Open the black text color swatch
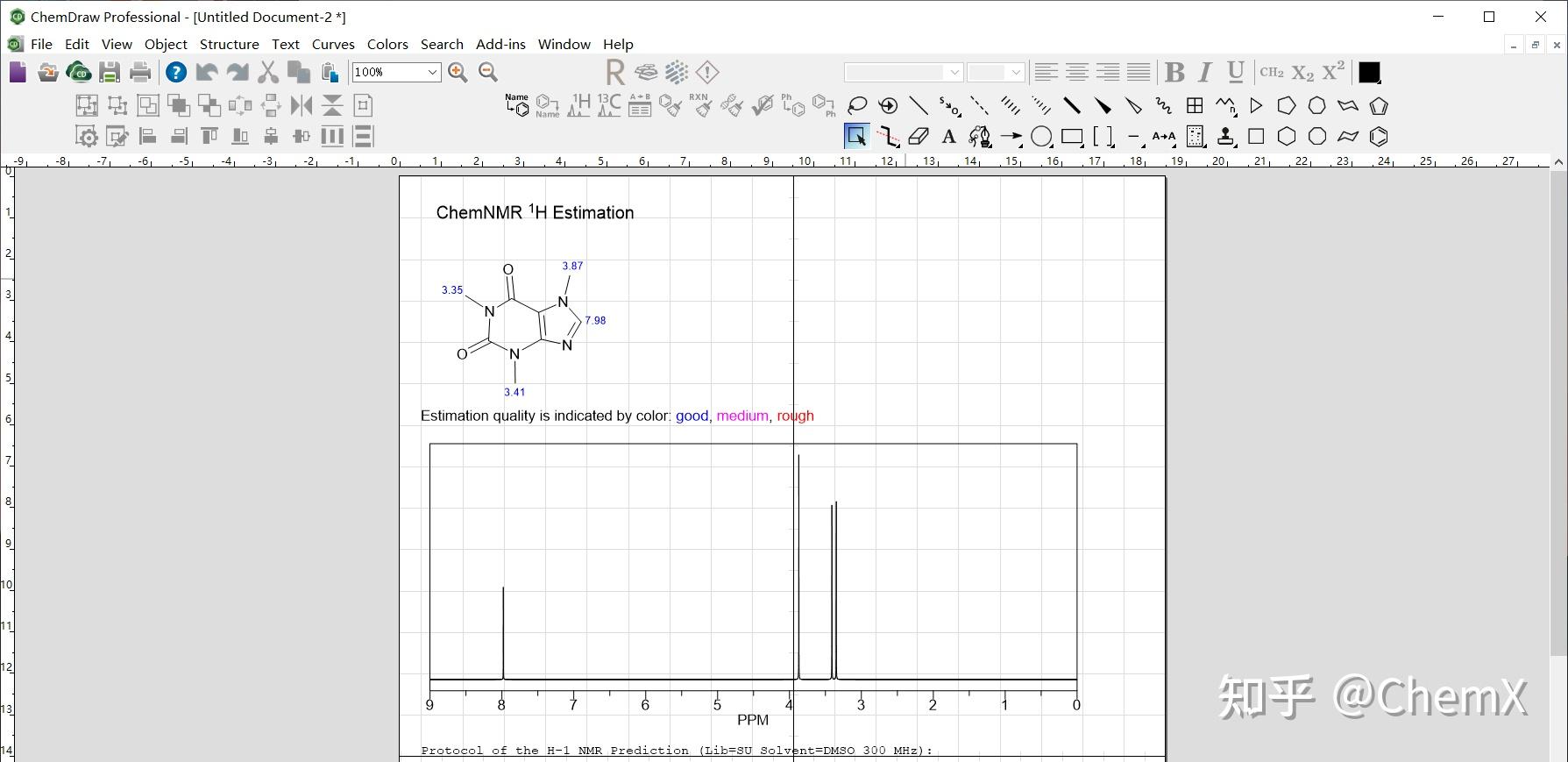Image resolution: width=1568 pixels, height=762 pixels. tap(1369, 73)
